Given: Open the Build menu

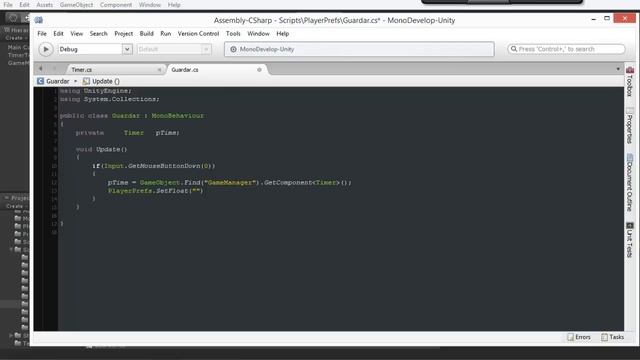Looking at the screenshot, I should pyautogui.click(x=147, y=33).
